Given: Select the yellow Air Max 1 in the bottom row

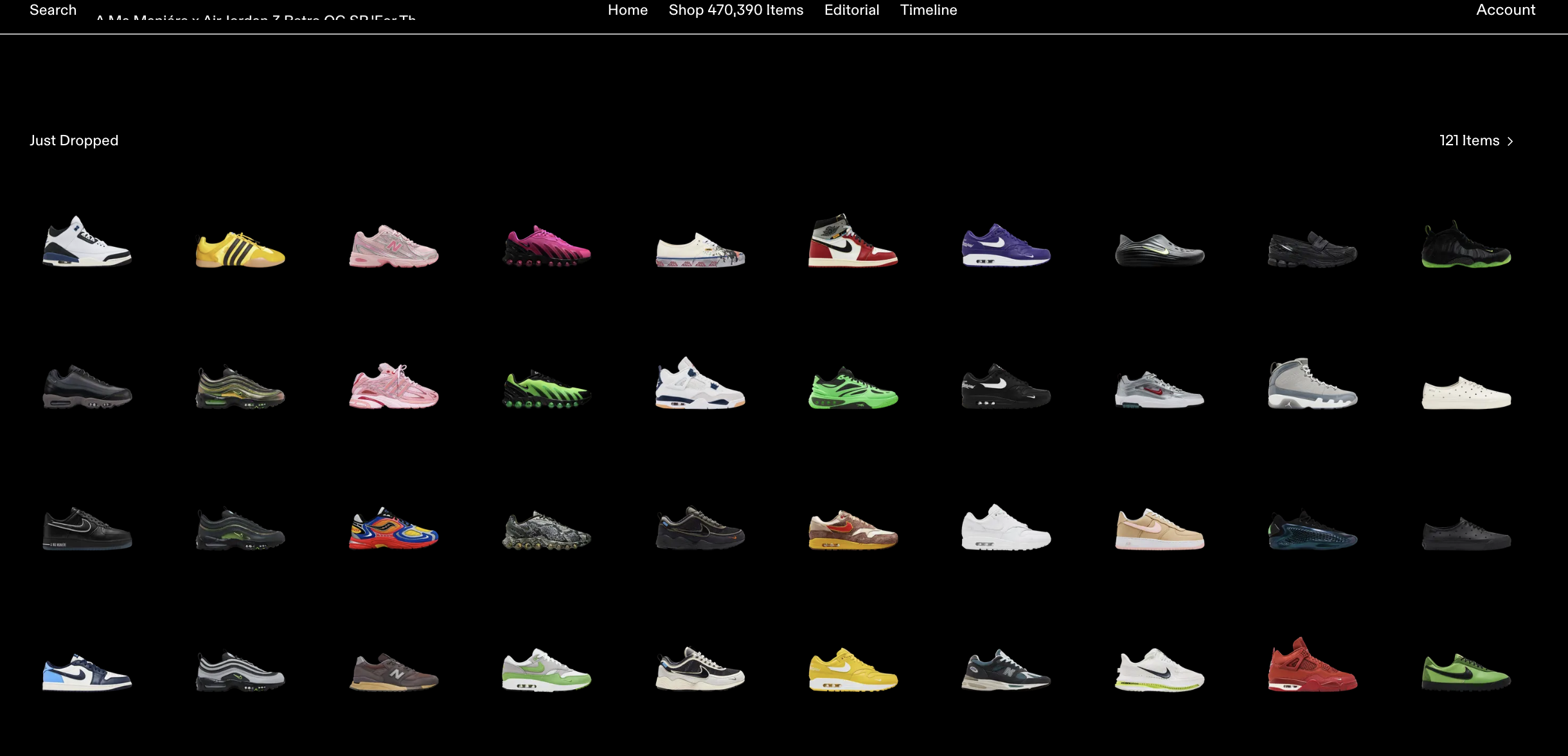Looking at the screenshot, I should point(853,672).
